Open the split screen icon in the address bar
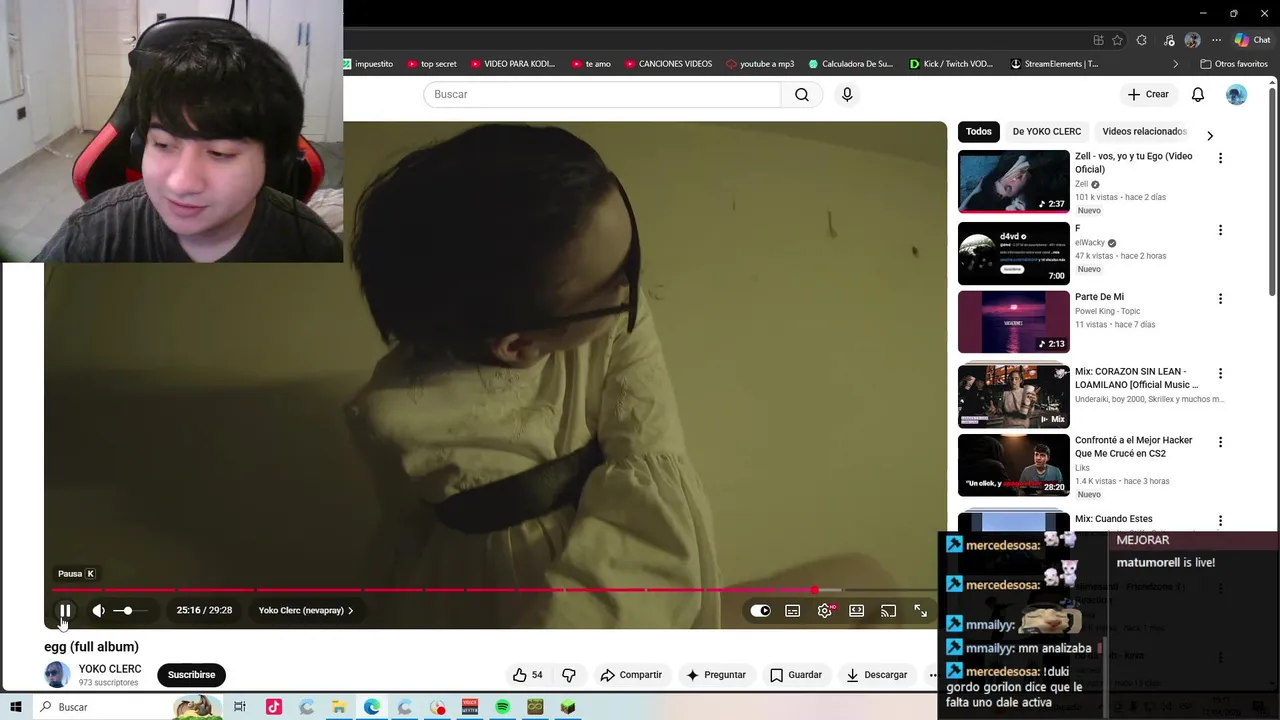 click(x=1098, y=40)
